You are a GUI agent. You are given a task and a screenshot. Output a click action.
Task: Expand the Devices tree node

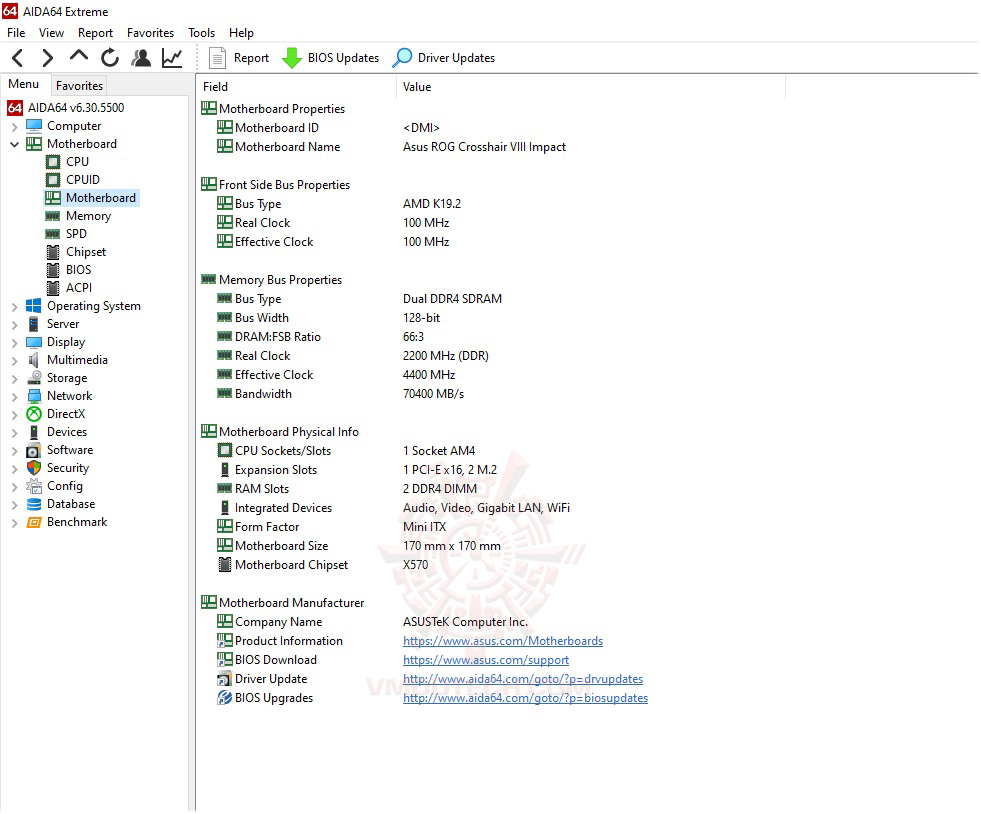tap(14, 433)
